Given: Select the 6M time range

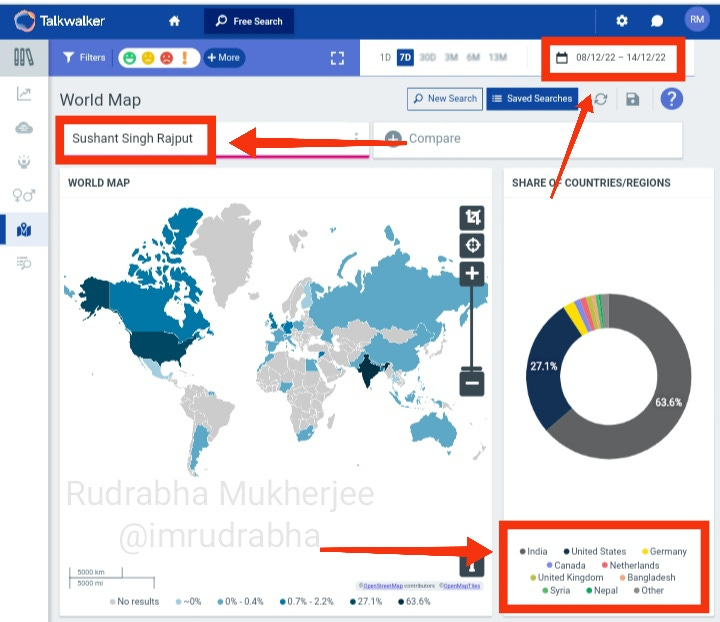Looking at the screenshot, I should (x=473, y=57).
